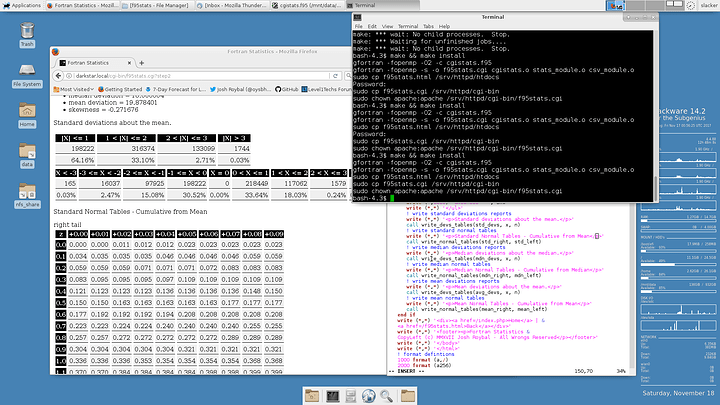Click the Terminal window menu icon
This screenshot has width=720, height=405.
[357, 17]
